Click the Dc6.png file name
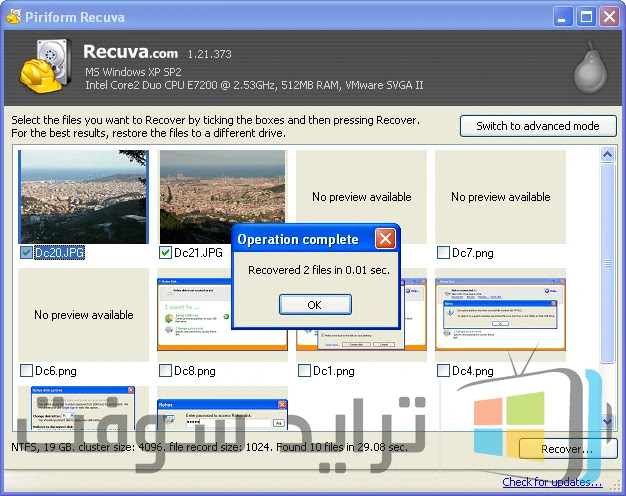Image resolution: width=626 pixels, height=496 pixels. [x=56, y=371]
